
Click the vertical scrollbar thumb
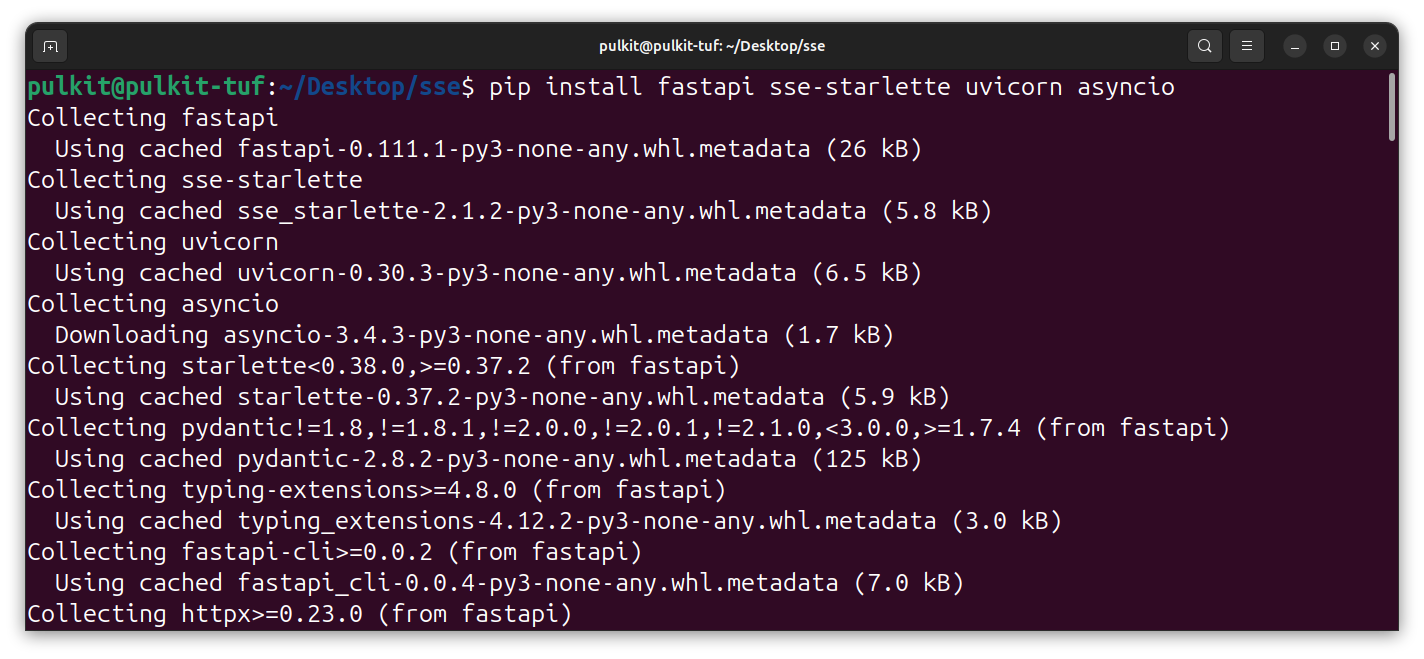click(x=1392, y=106)
